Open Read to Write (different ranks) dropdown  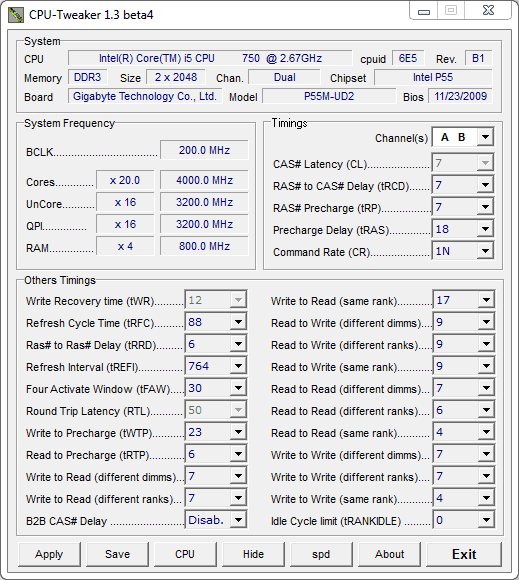point(464,344)
